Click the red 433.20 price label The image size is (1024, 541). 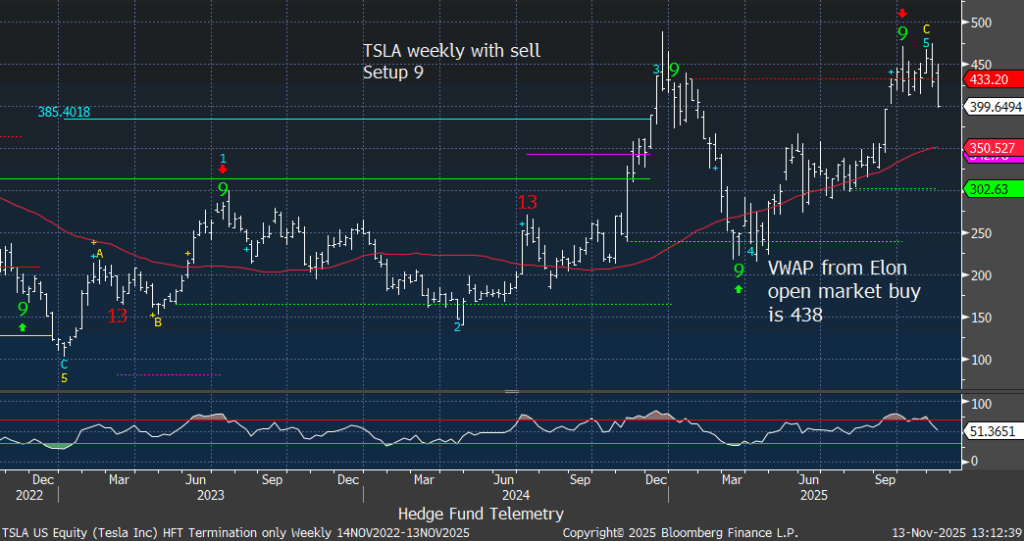985,78
